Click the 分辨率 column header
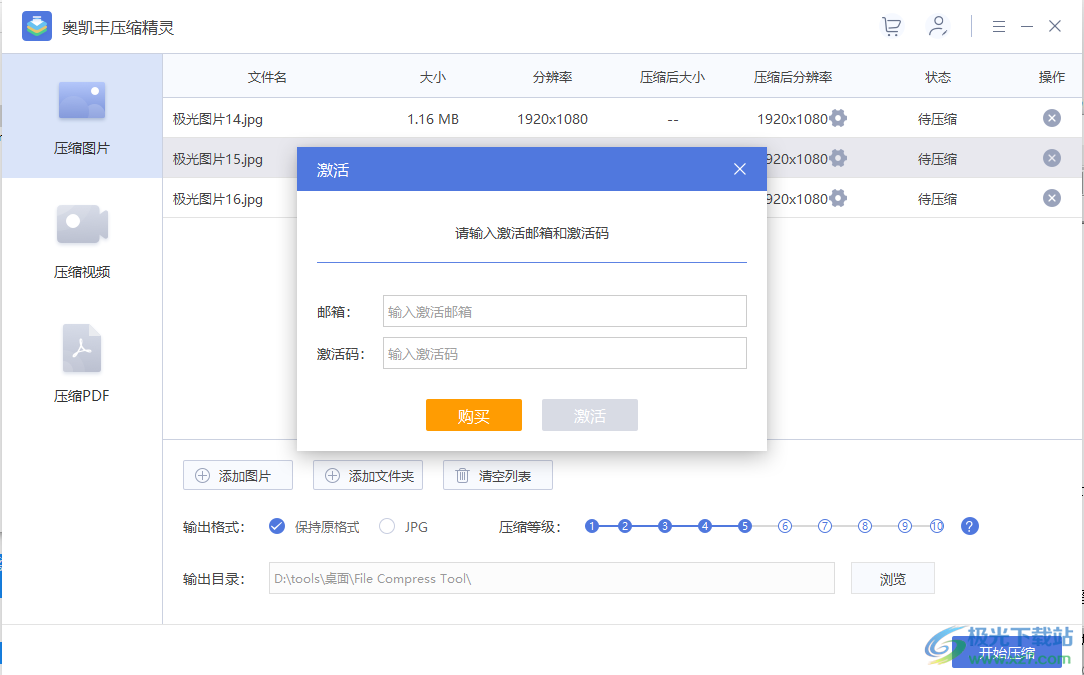Screen dimensions: 1084x675 (552, 77)
